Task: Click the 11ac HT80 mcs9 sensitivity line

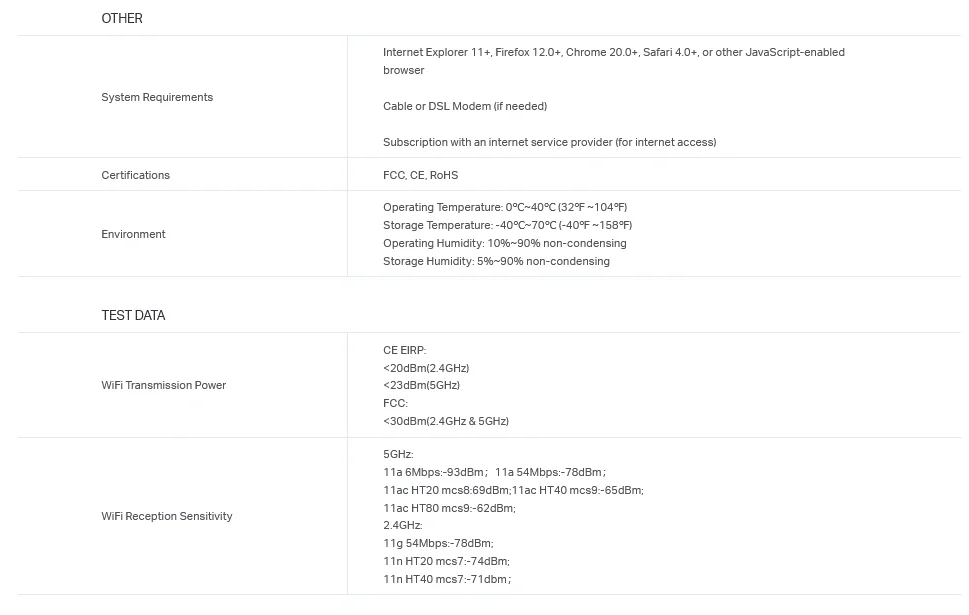Action: (449, 508)
